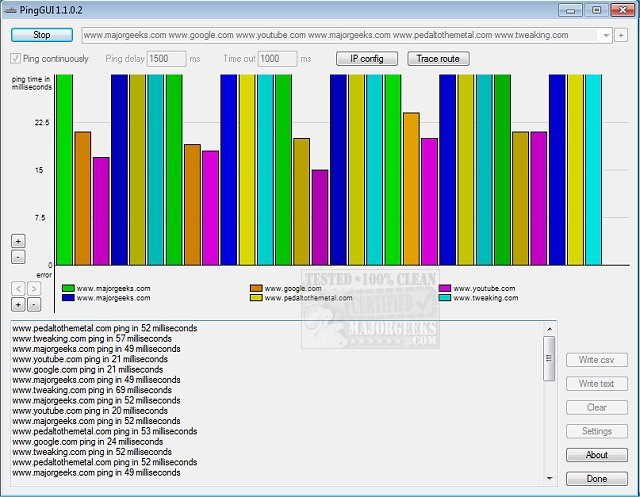Click the plus button beside the address box

click(621, 35)
